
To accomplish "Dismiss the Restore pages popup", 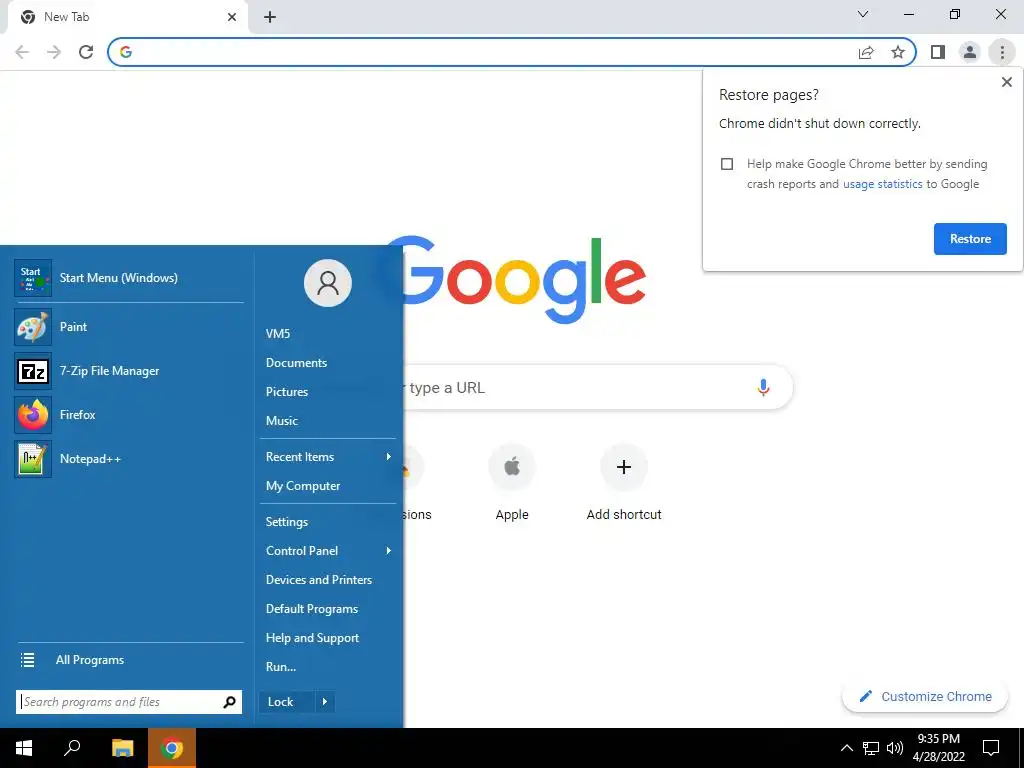I will (x=1007, y=82).
